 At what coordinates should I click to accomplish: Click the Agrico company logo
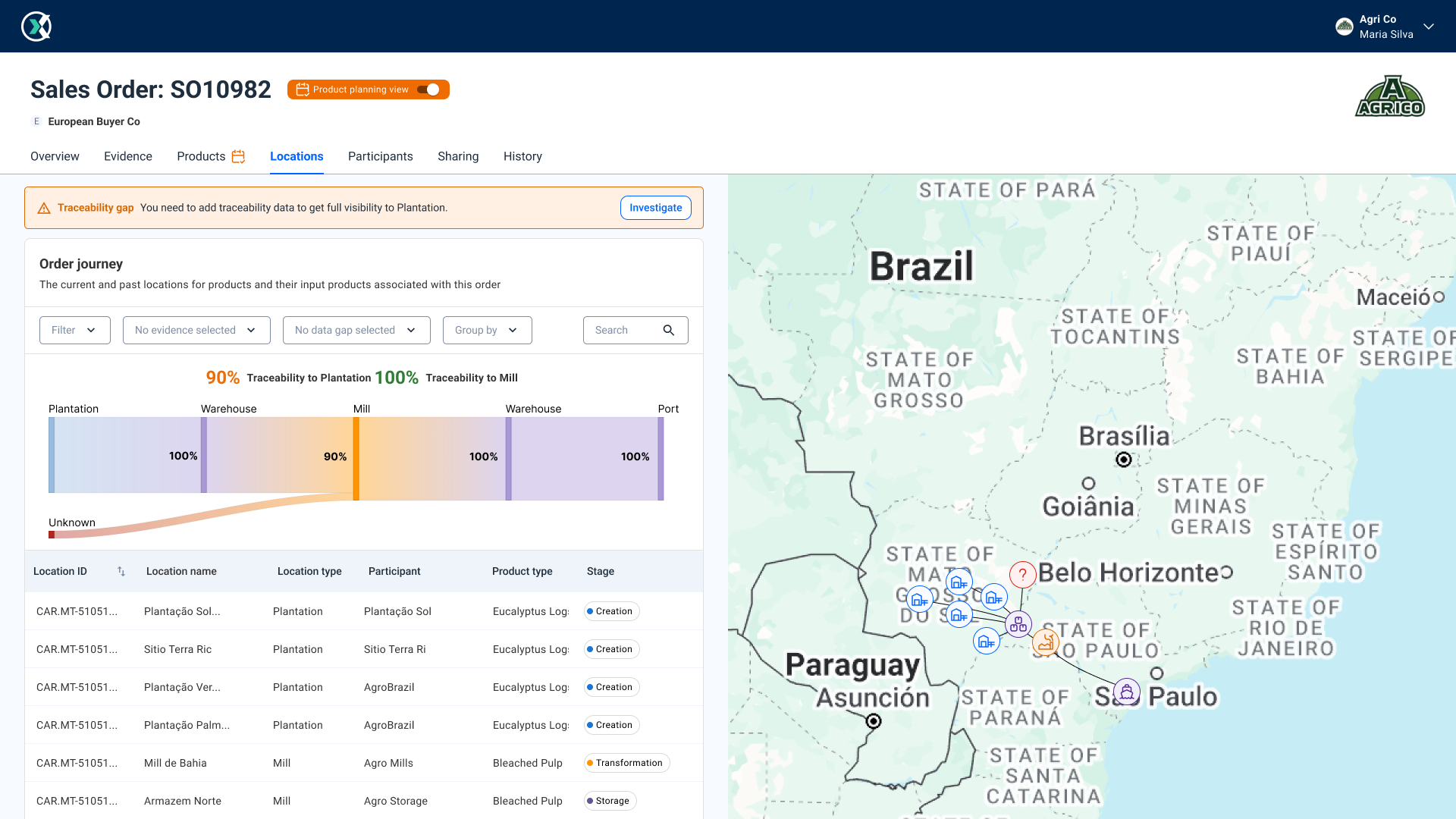1389,96
